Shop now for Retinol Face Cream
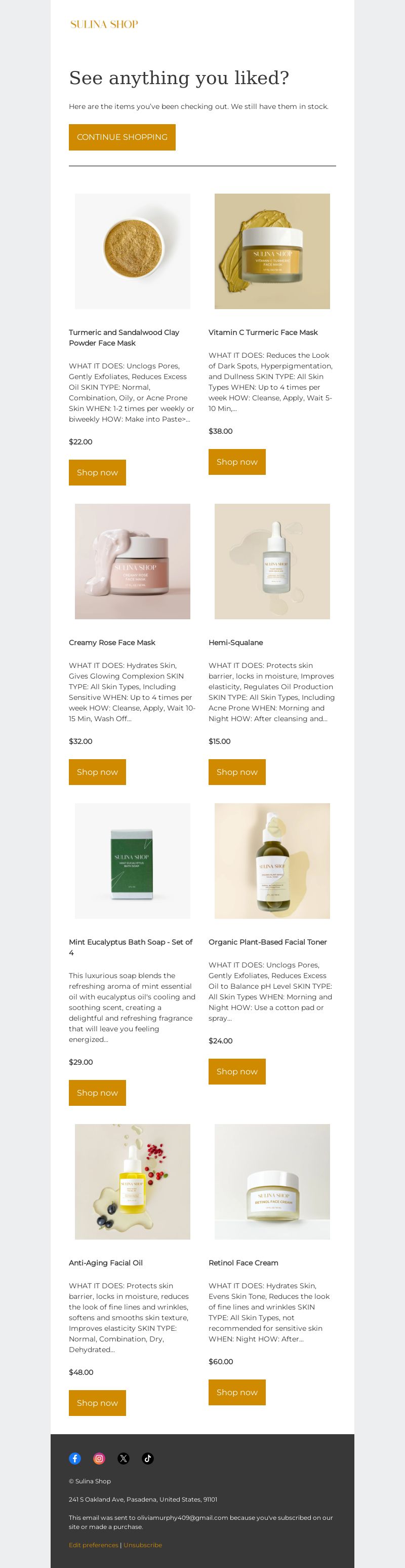This screenshot has height=1568, width=405. [x=237, y=1392]
